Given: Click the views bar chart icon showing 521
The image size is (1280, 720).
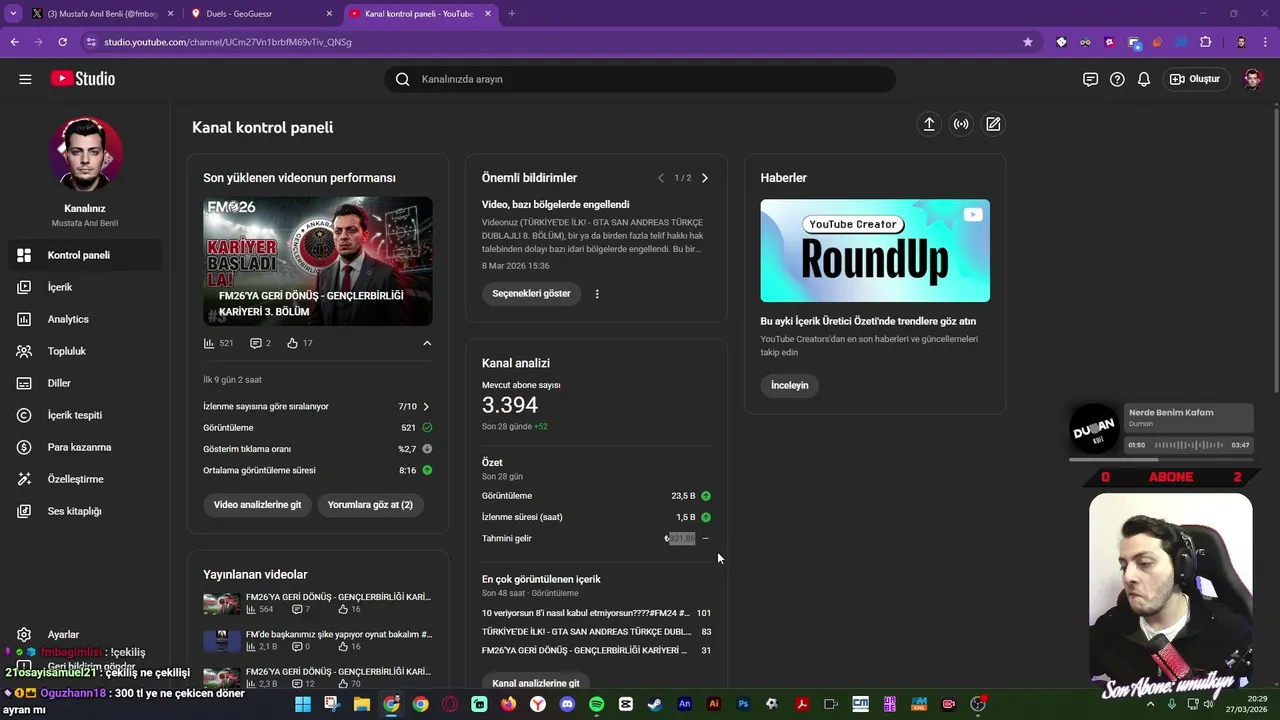Looking at the screenshot, I should (x=209, y=343).
